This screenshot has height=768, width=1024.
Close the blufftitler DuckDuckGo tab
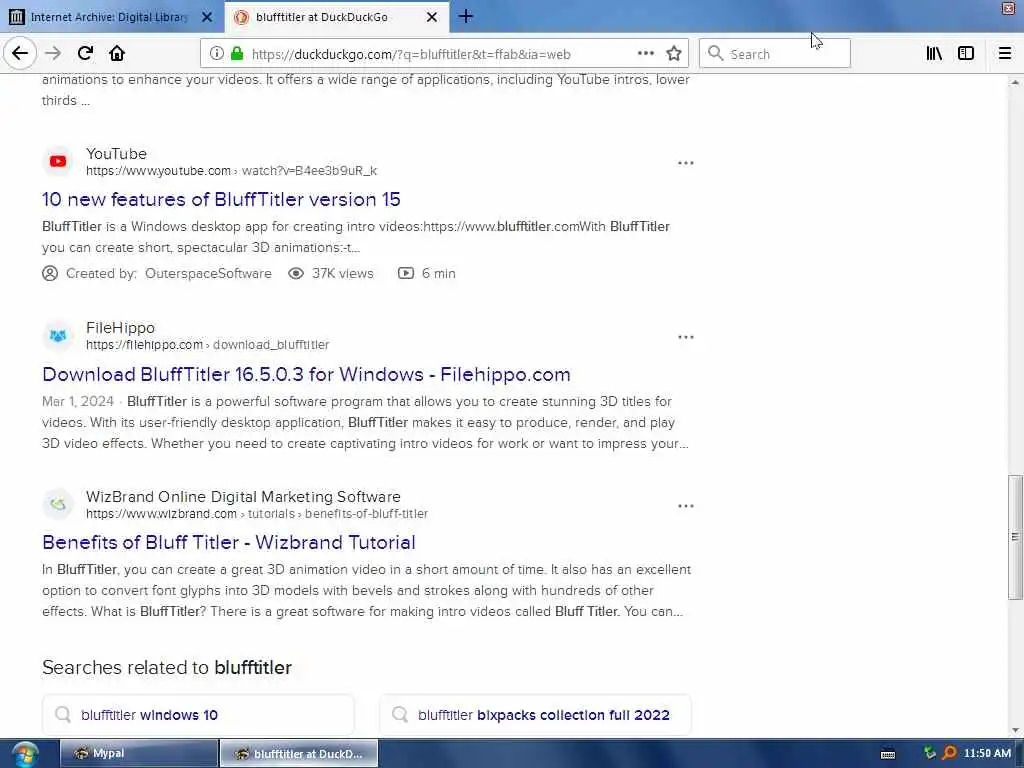[x=432, y=17]
